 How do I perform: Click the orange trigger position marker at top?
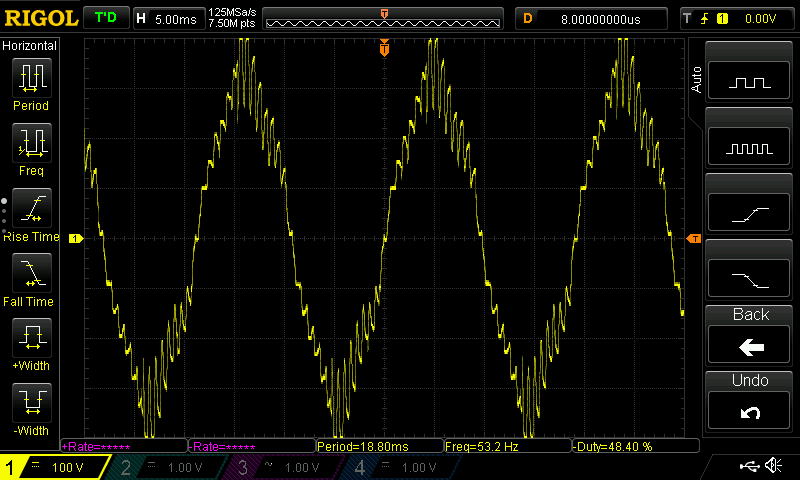[384, 48]
